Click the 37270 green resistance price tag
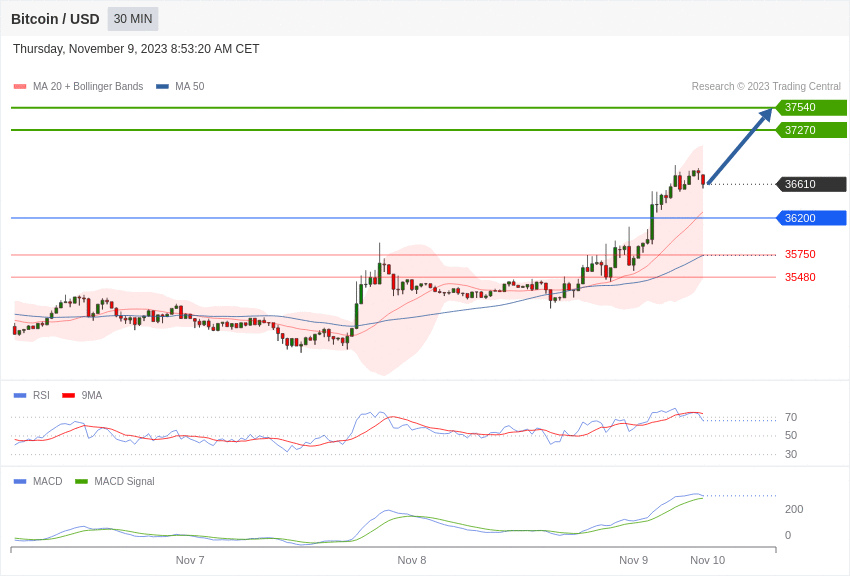The width and height of the screenshot is (850, 576). (811, 130)
